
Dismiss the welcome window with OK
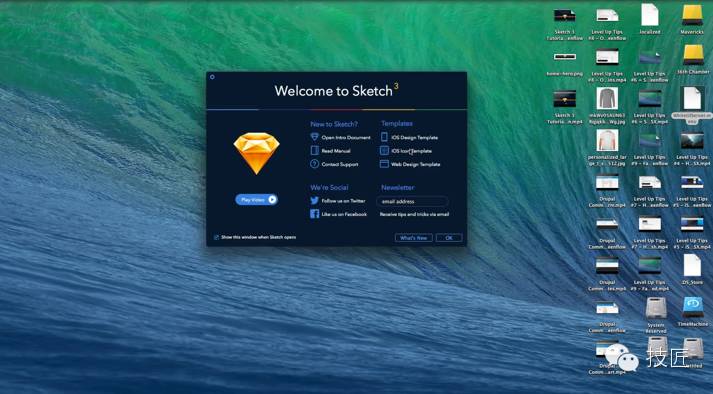pos(449,237)
